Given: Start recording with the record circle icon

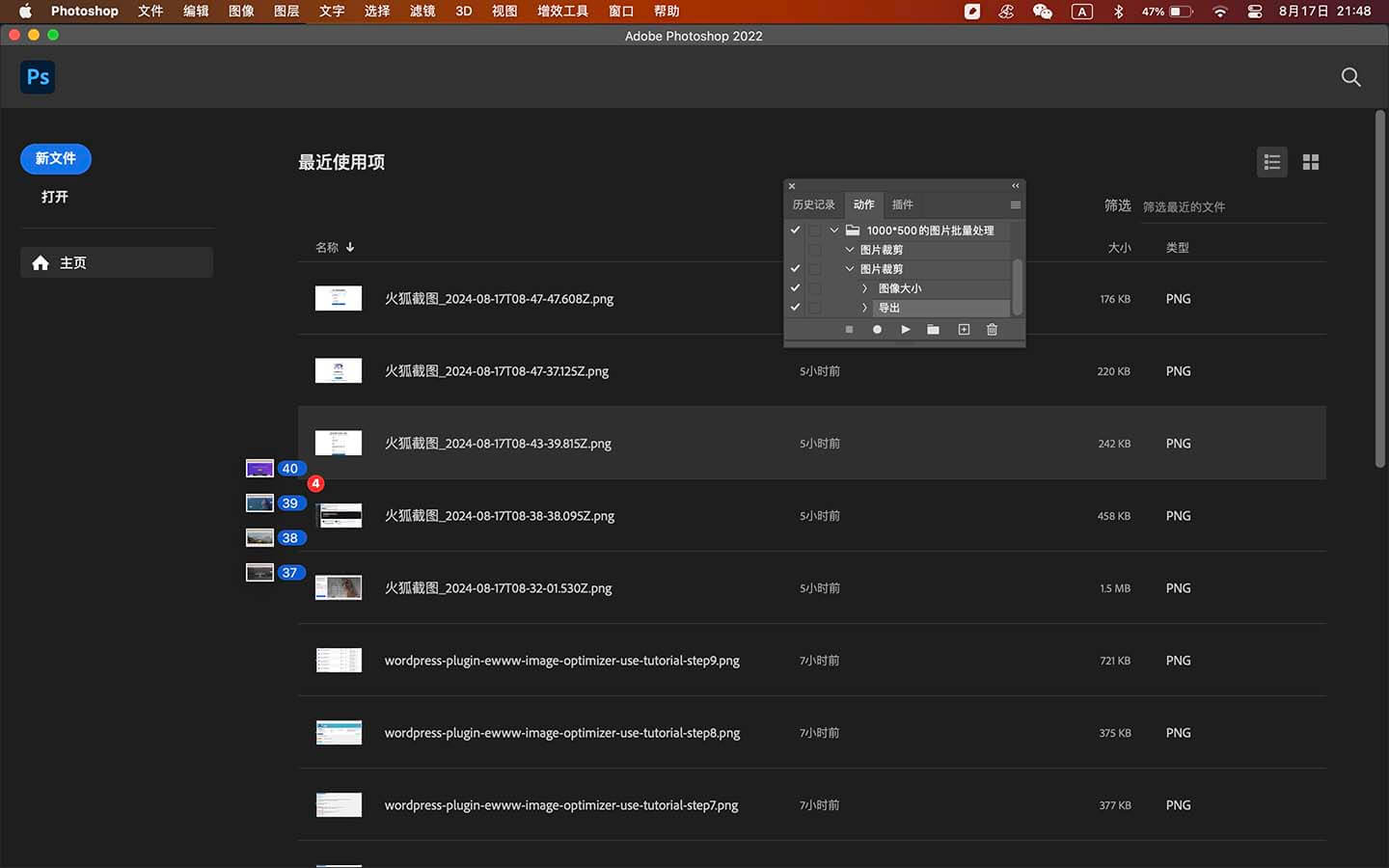Looking at the screenshot, I should (x=877, y=330).
